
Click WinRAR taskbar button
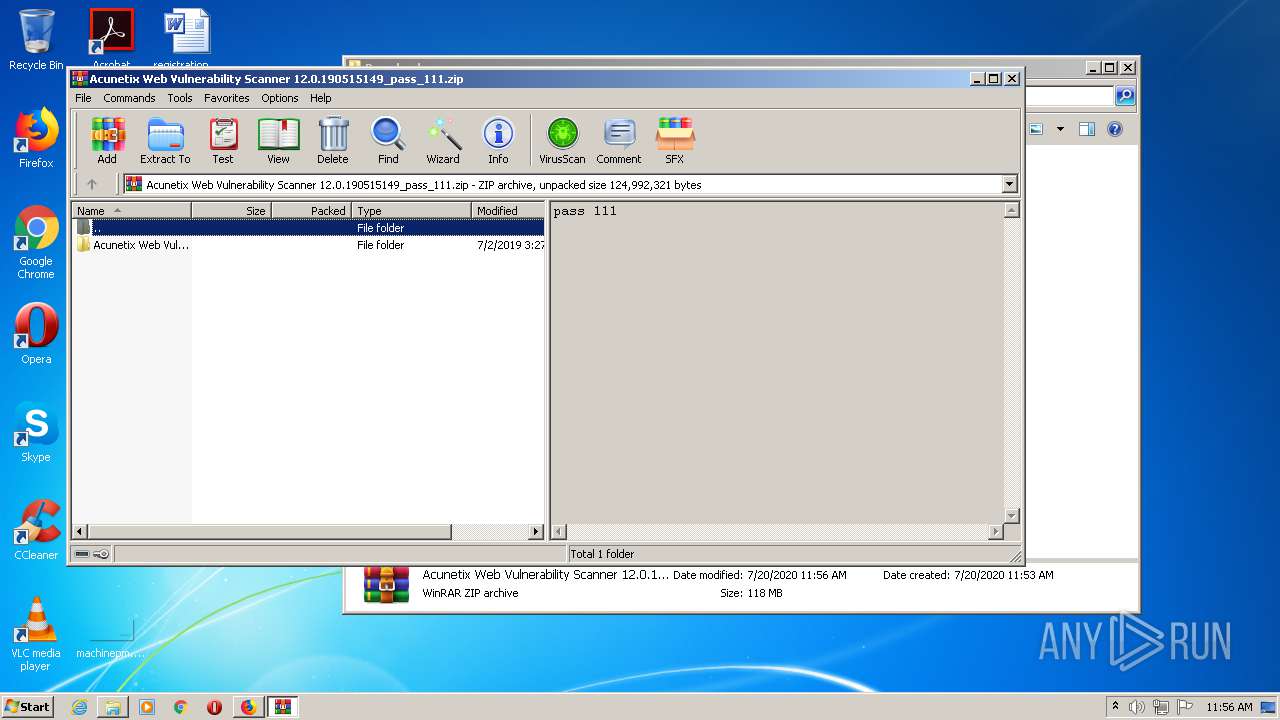click(x=282, y=707)
